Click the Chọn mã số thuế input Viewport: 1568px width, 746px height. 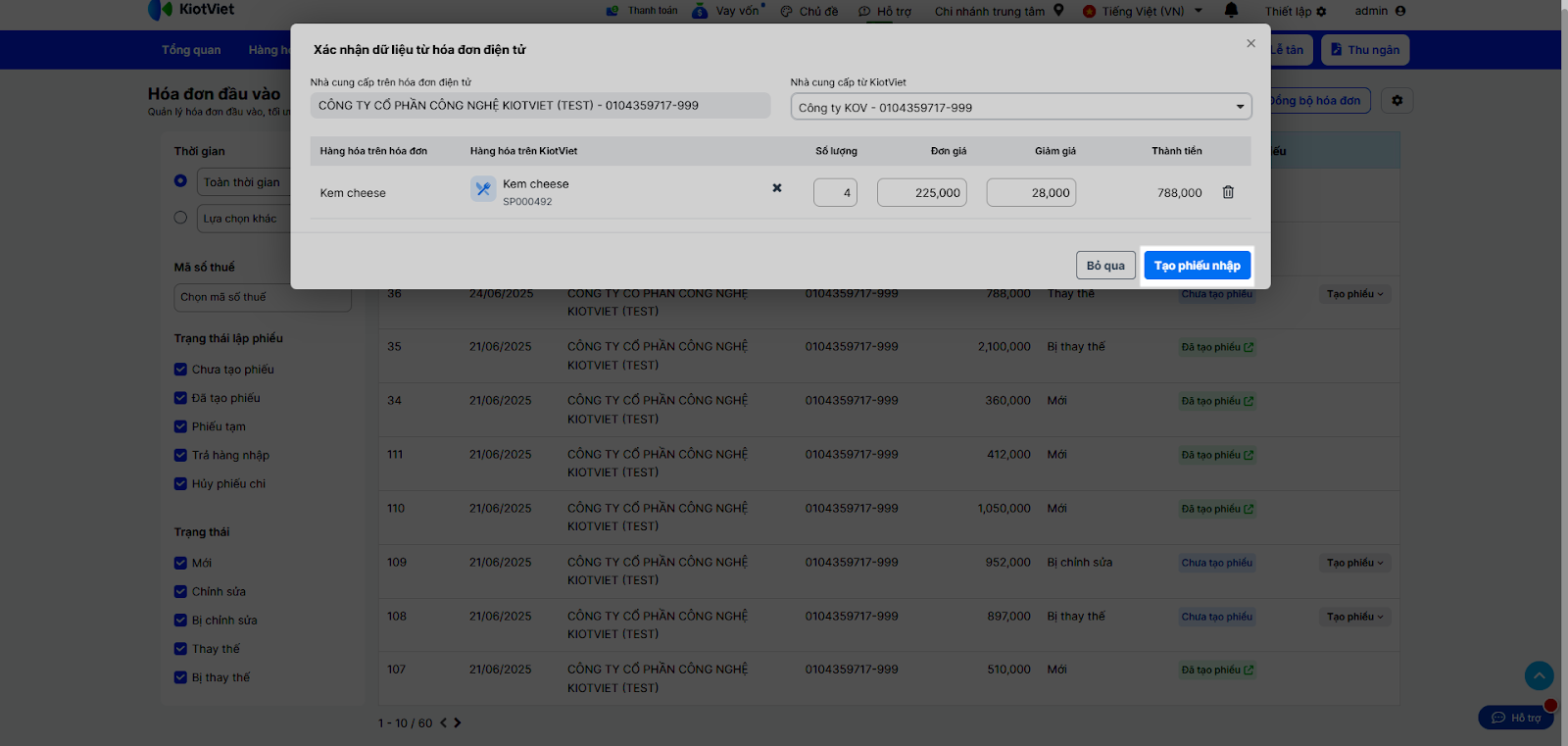(263, 298)
